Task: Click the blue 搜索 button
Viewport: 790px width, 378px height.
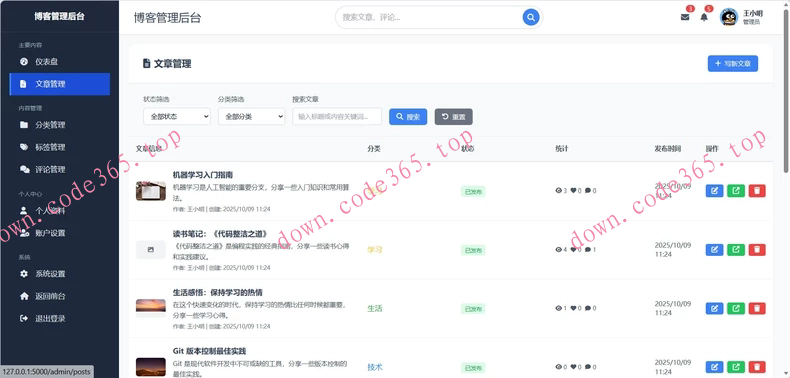Action: (x=408, y=116)
